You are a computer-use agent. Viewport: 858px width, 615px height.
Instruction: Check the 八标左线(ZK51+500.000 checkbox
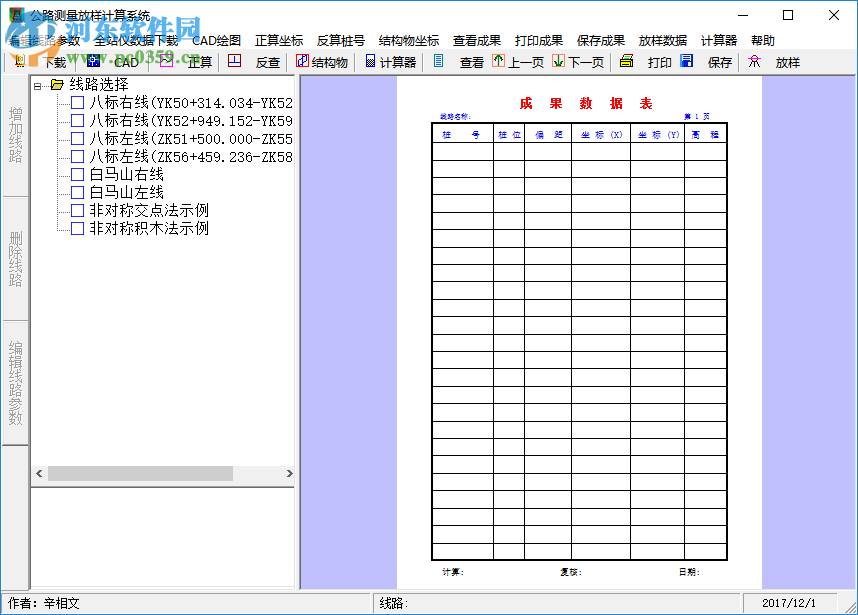78,139
